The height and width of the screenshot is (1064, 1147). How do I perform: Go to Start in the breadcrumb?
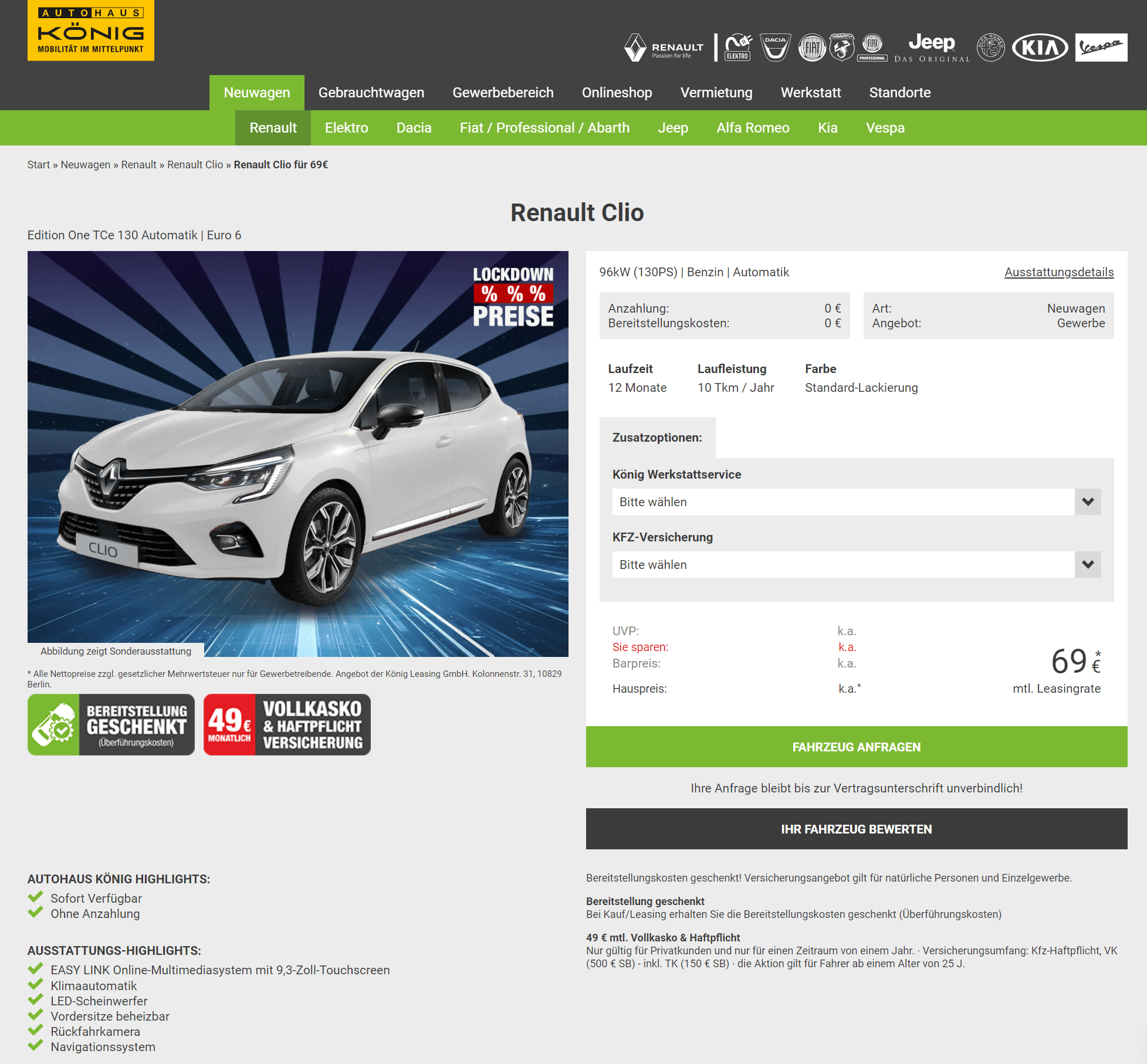tap(39, 165)
